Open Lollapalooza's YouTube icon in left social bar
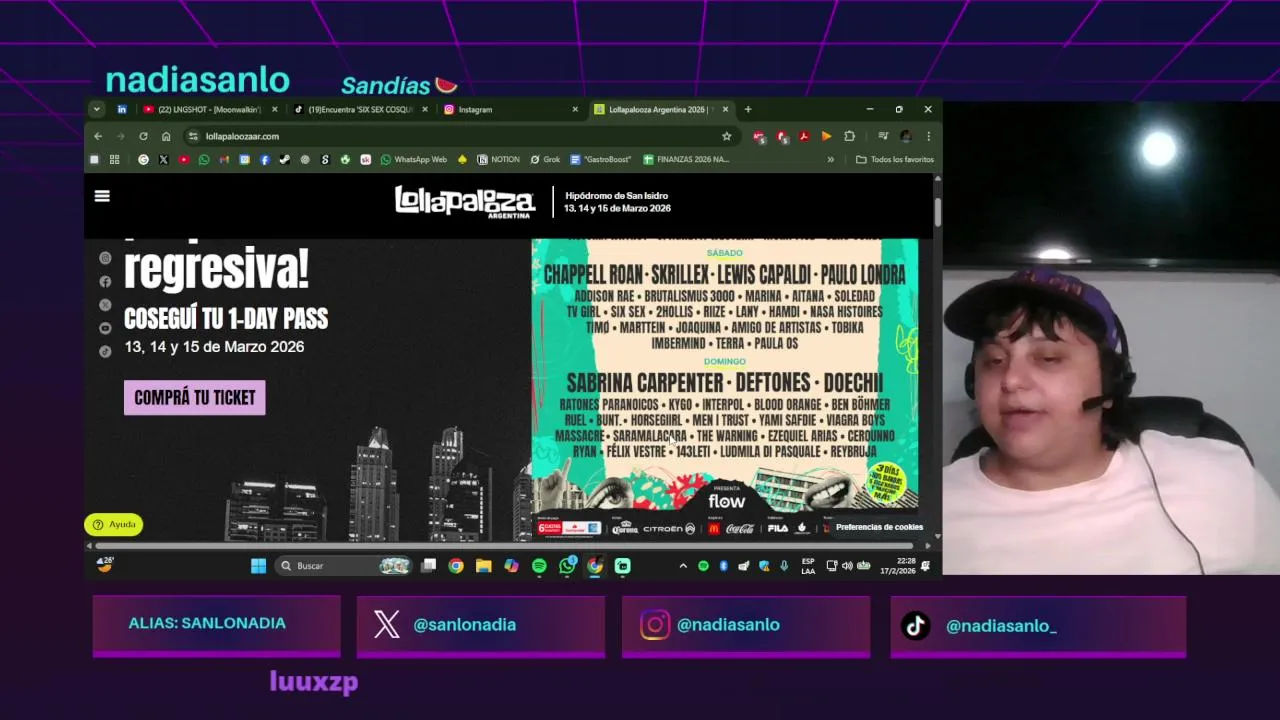The image size is (1280, 720). [105, 328]
